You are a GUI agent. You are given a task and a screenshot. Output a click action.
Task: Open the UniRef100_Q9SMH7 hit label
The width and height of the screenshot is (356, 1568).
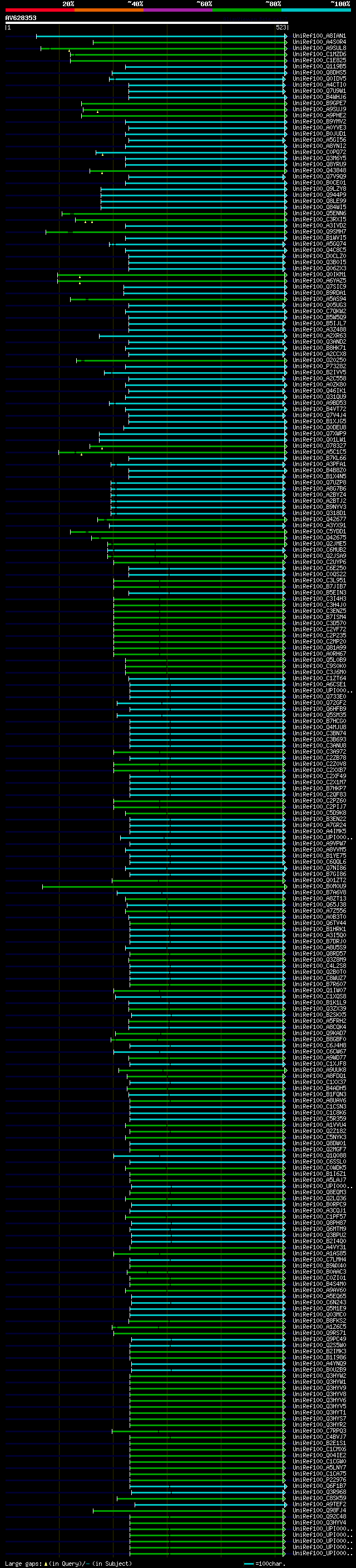point(319,232)
